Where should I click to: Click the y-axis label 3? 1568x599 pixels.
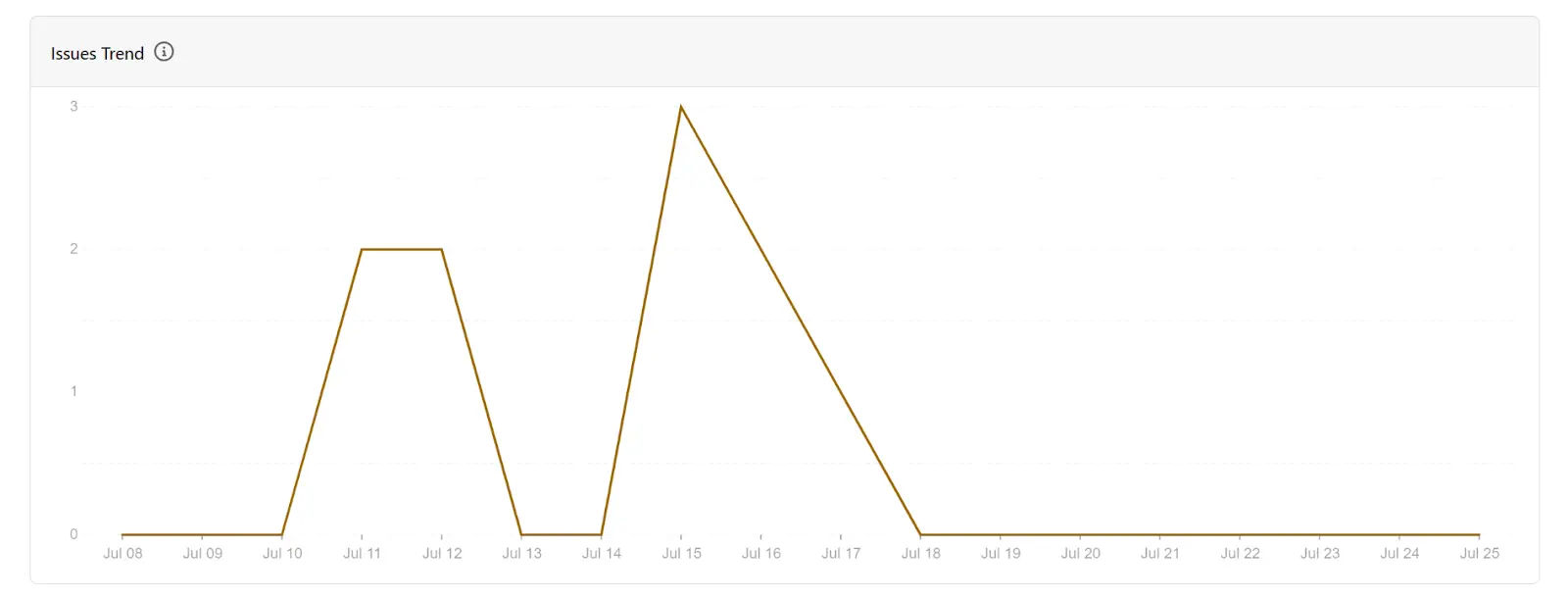[x=73, y=106]
